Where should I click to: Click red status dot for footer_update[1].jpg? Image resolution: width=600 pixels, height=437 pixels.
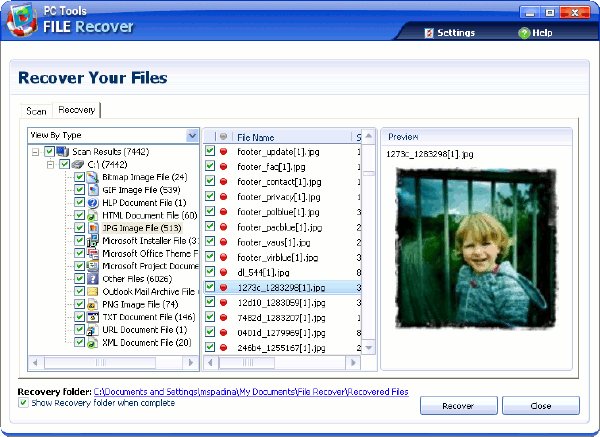[223, 152]
